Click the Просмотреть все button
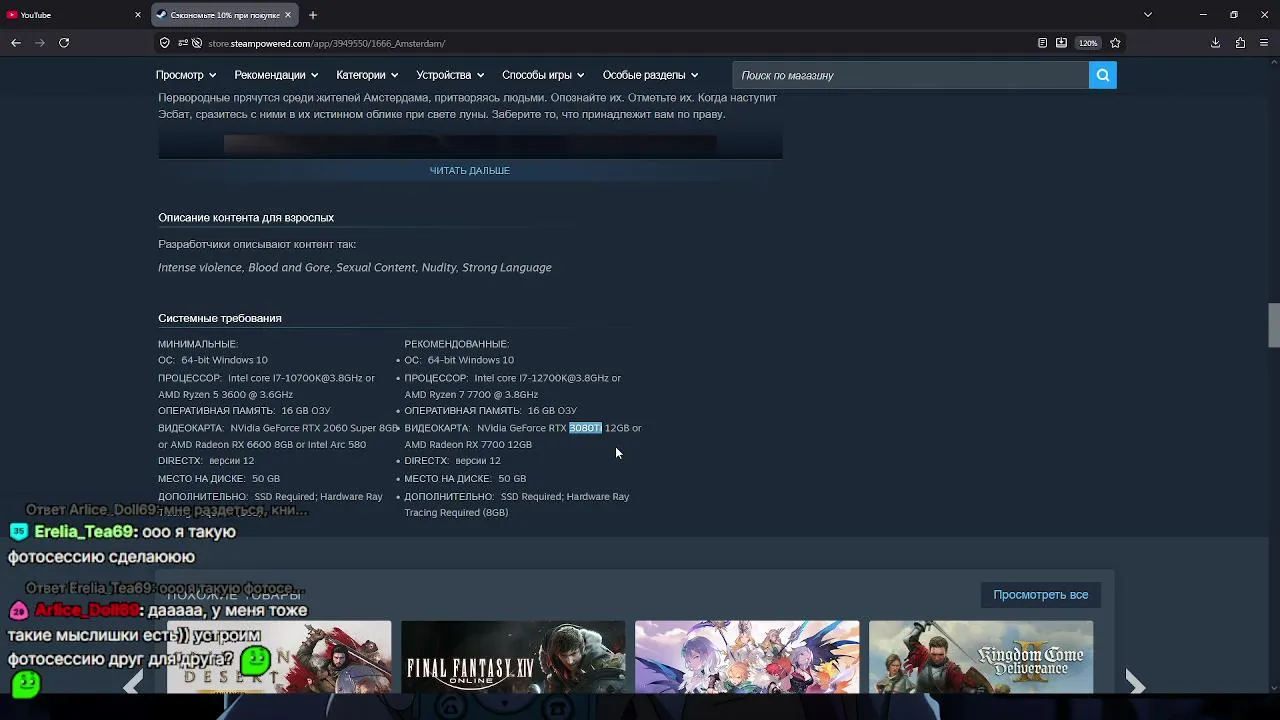 (x=1040, y=595)
